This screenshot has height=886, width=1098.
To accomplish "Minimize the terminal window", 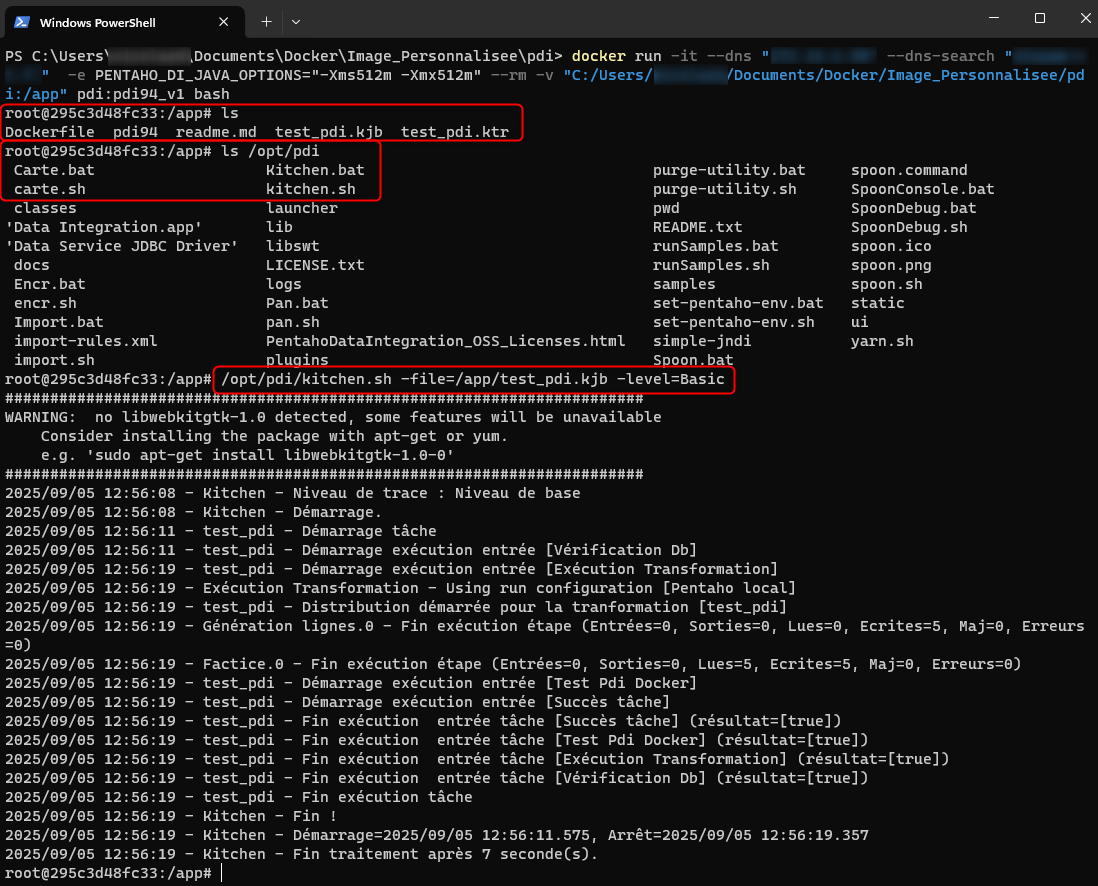I will [994, 18].
